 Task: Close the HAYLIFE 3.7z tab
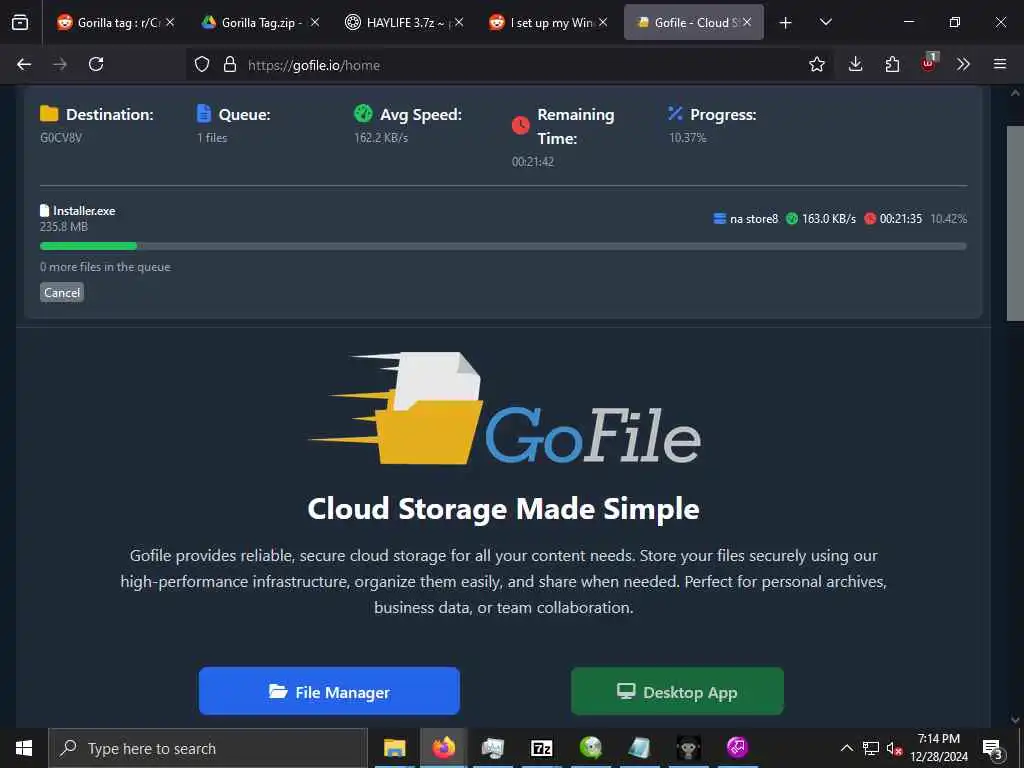(459, 22)
